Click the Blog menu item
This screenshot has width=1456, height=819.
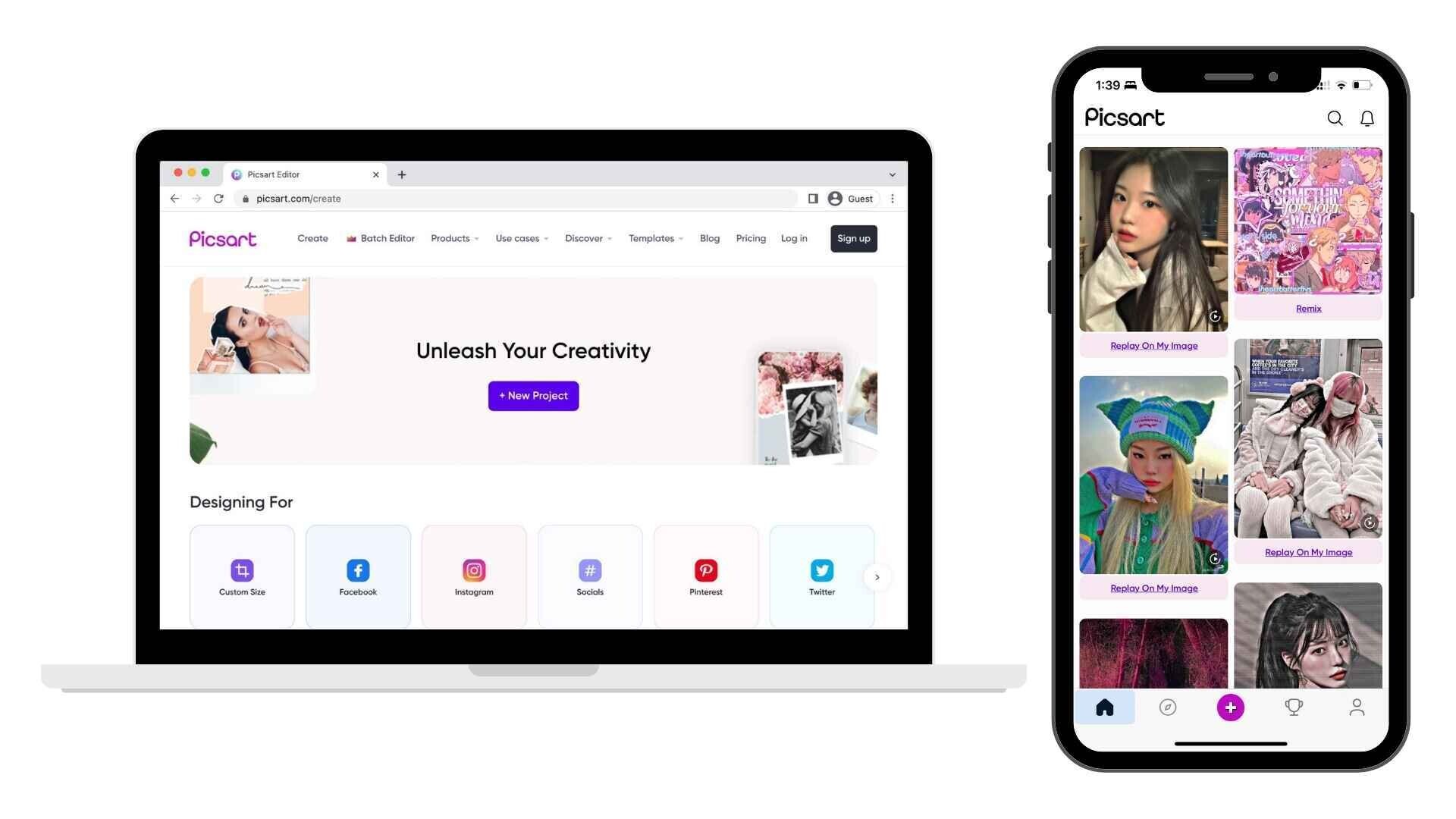tap(709, 238)
